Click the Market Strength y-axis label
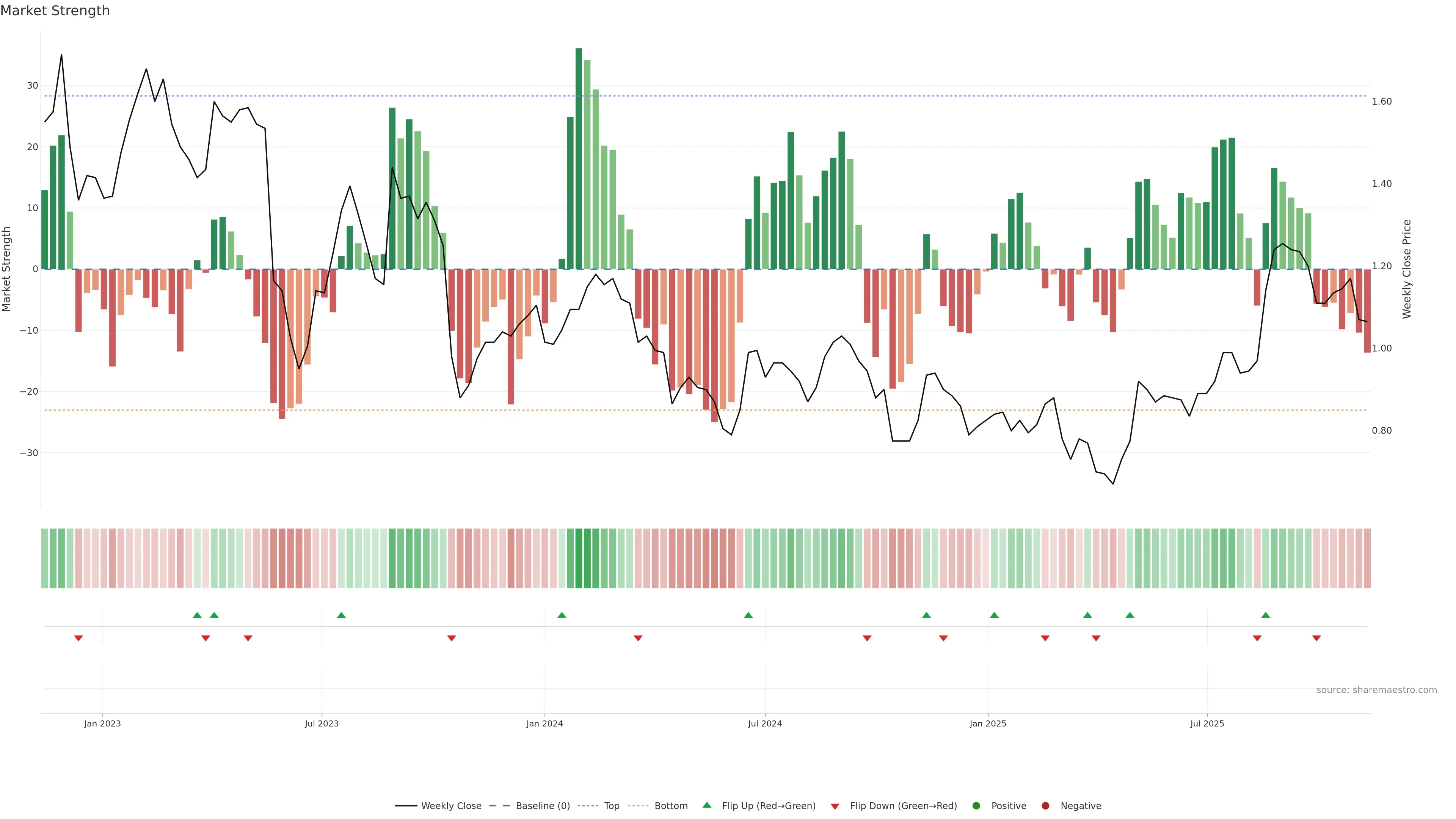The width and height of the screenshot is (1456, 819). click(7, 269)
